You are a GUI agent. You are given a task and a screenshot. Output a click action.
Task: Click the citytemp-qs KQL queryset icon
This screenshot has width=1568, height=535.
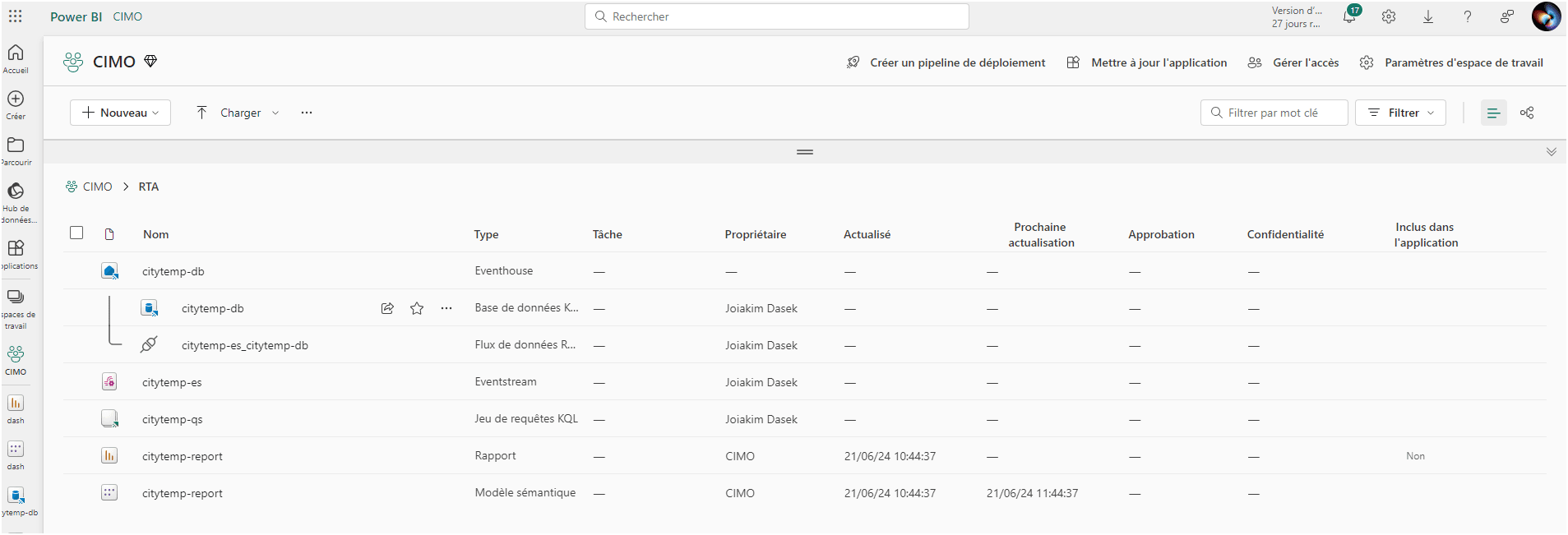coord(109,418)
